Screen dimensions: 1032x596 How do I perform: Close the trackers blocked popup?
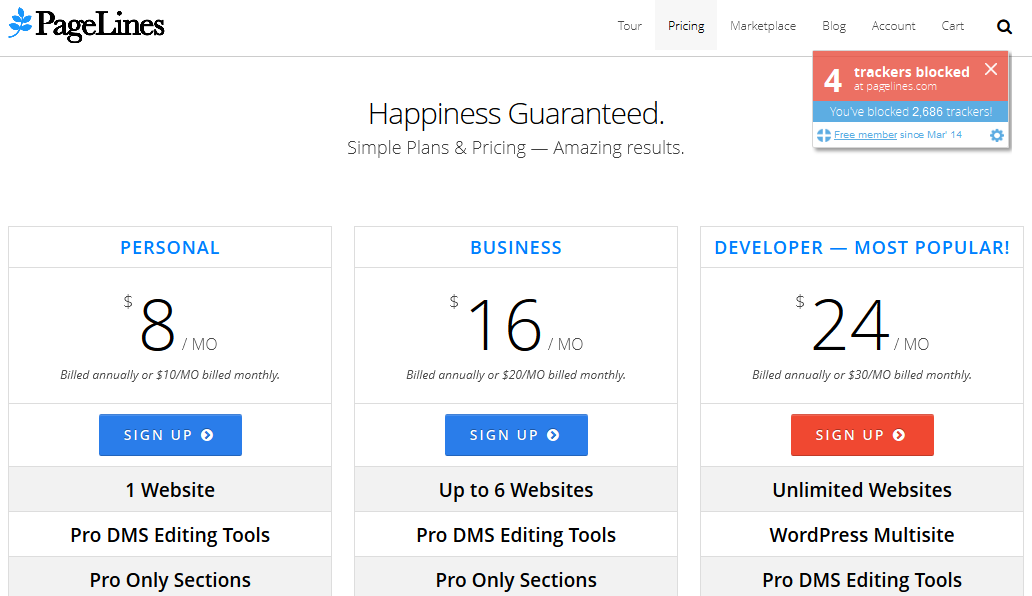[990, 69]
